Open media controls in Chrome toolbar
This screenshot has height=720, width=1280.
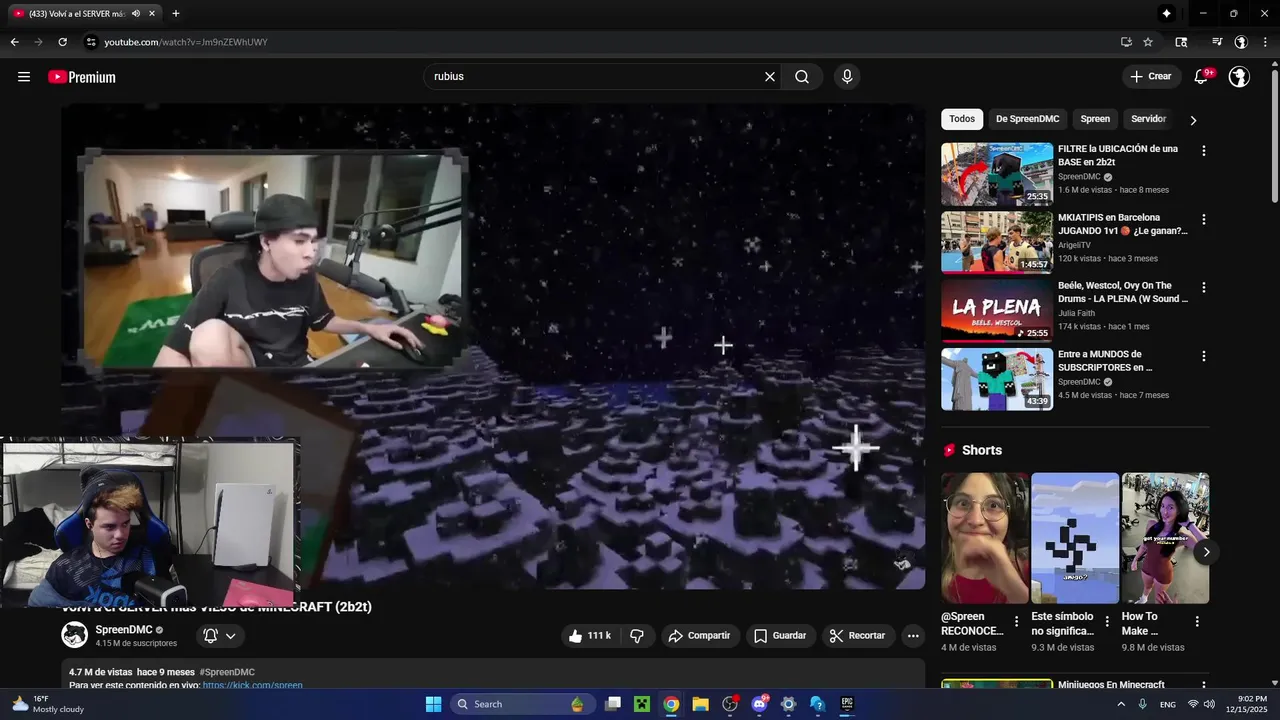1217,42
